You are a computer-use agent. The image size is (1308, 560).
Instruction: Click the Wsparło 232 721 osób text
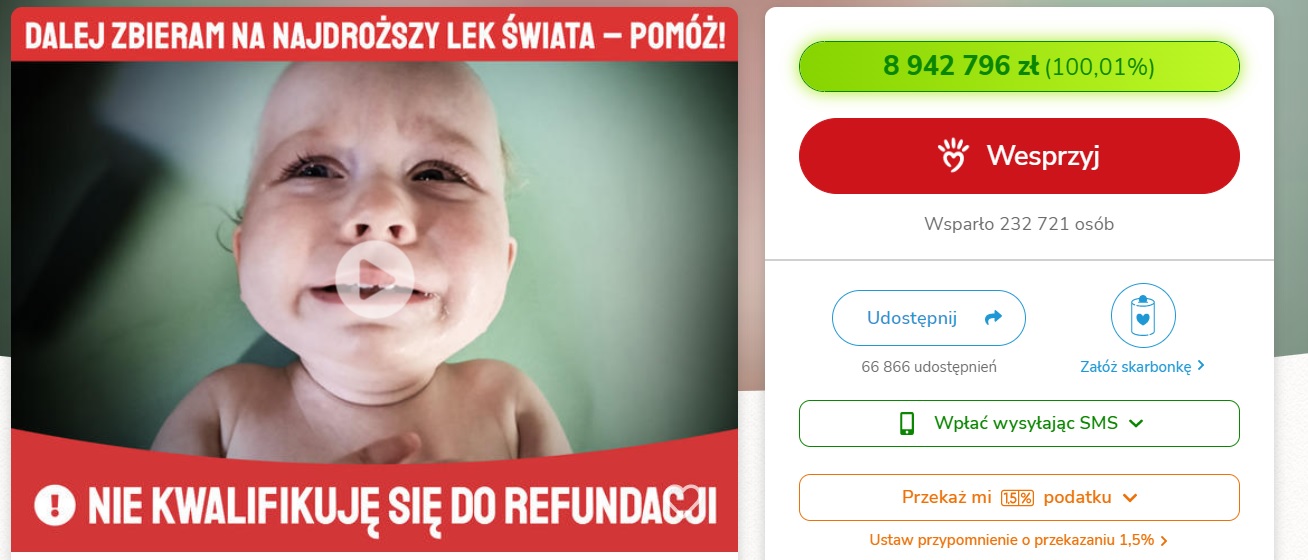coord(1019,224)
